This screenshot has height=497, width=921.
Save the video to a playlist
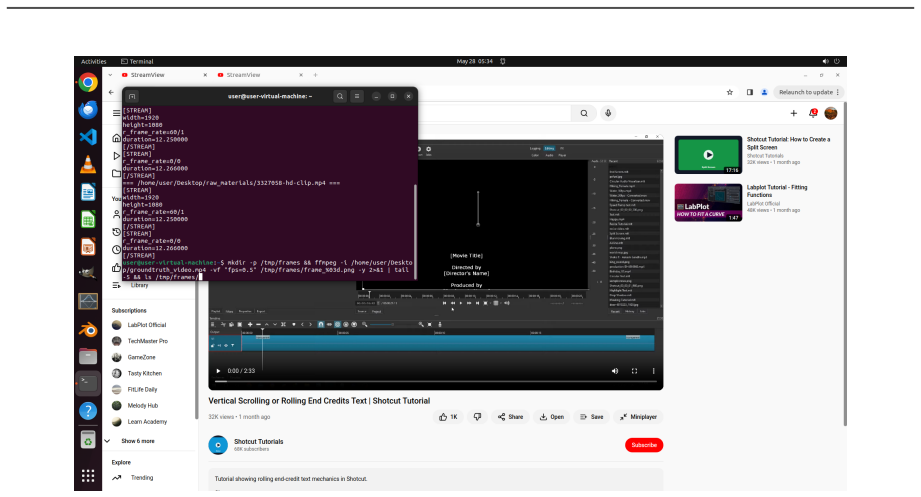[x=591, y=417]
